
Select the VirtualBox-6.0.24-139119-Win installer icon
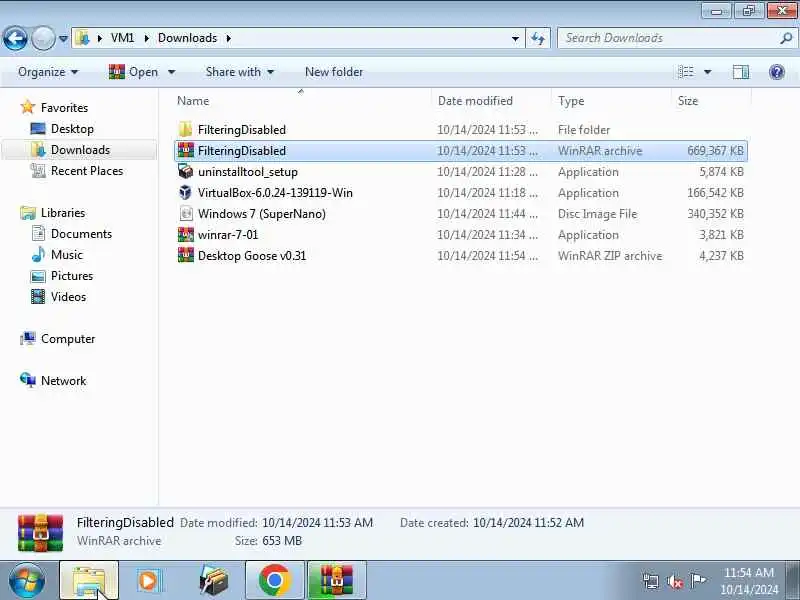click(x=185, y=192)
